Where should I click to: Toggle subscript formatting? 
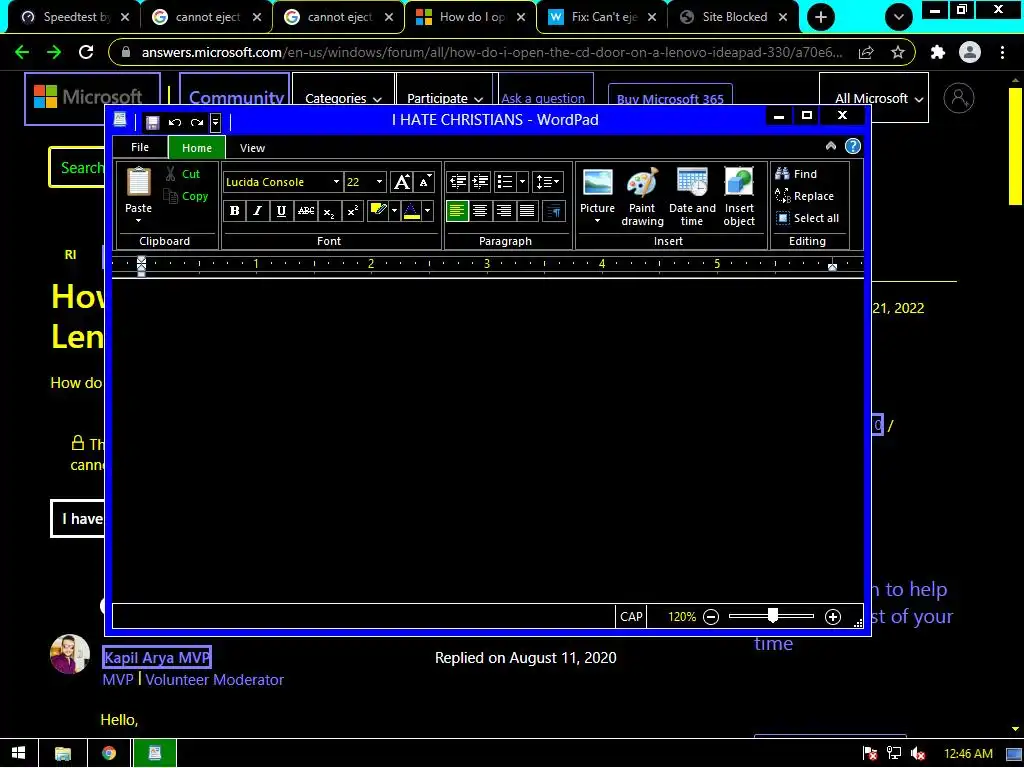click(x=329, y=211)
